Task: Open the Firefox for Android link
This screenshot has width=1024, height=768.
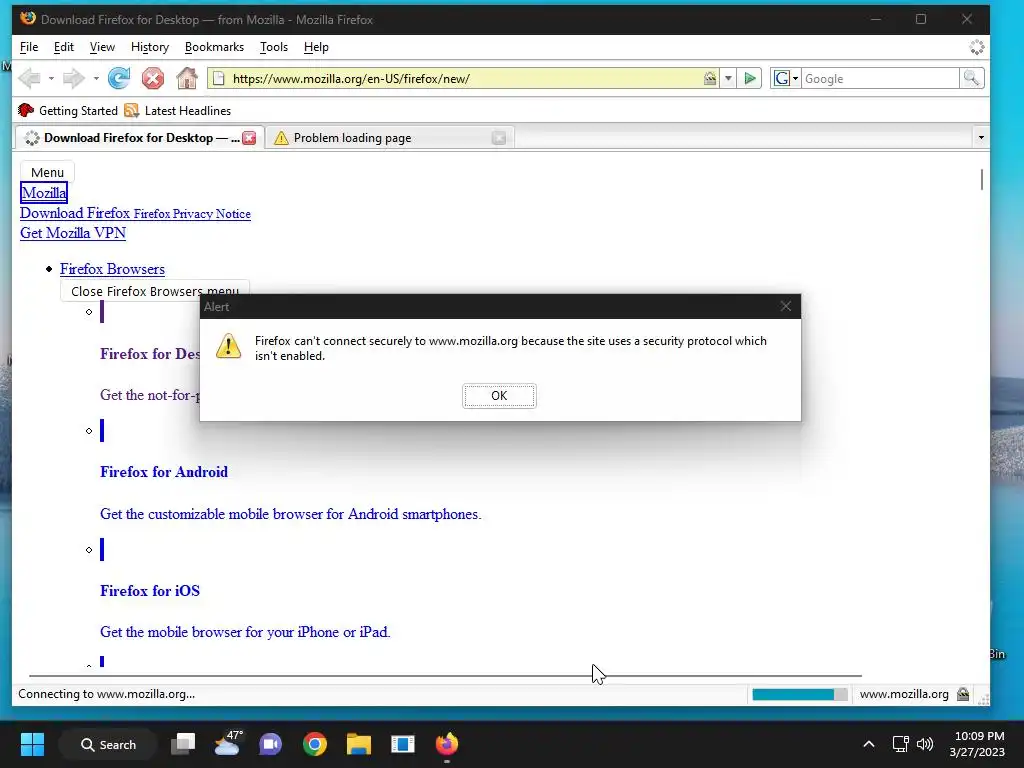Action: pyautogui.click(x=164, y=472)
